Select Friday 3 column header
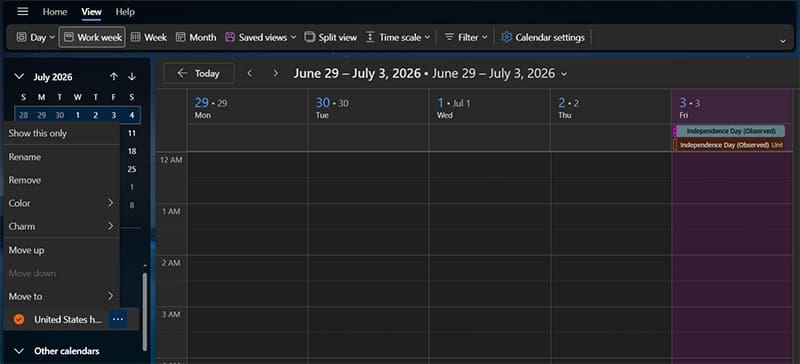 (733, 107)
